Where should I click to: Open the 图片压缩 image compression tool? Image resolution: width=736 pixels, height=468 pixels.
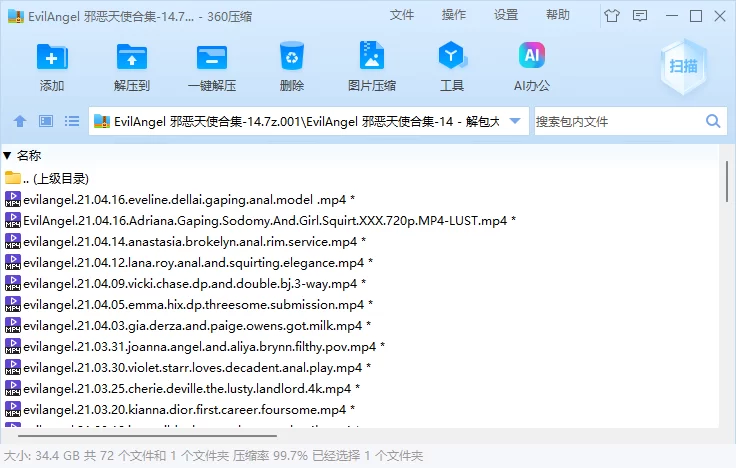(372, 56)
